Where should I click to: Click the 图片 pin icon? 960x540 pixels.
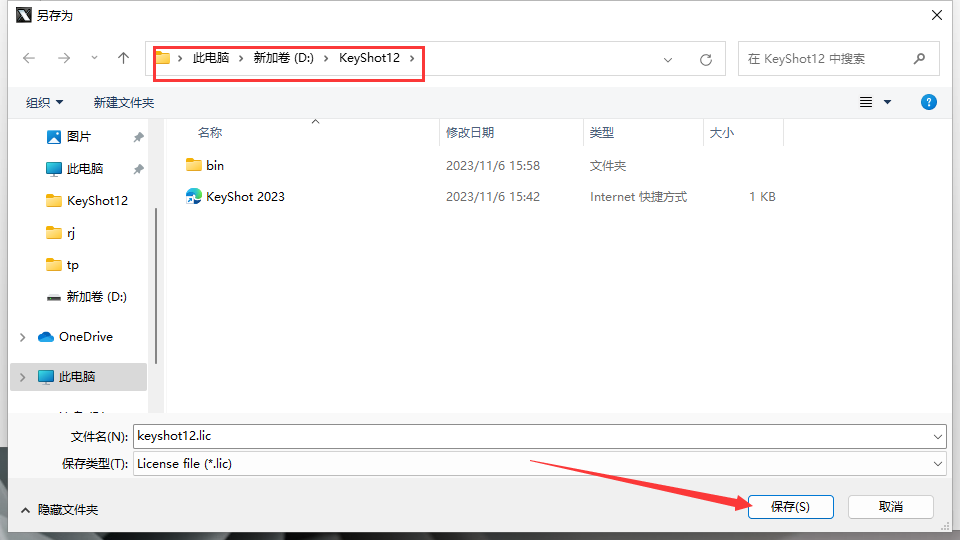point(138,137)
